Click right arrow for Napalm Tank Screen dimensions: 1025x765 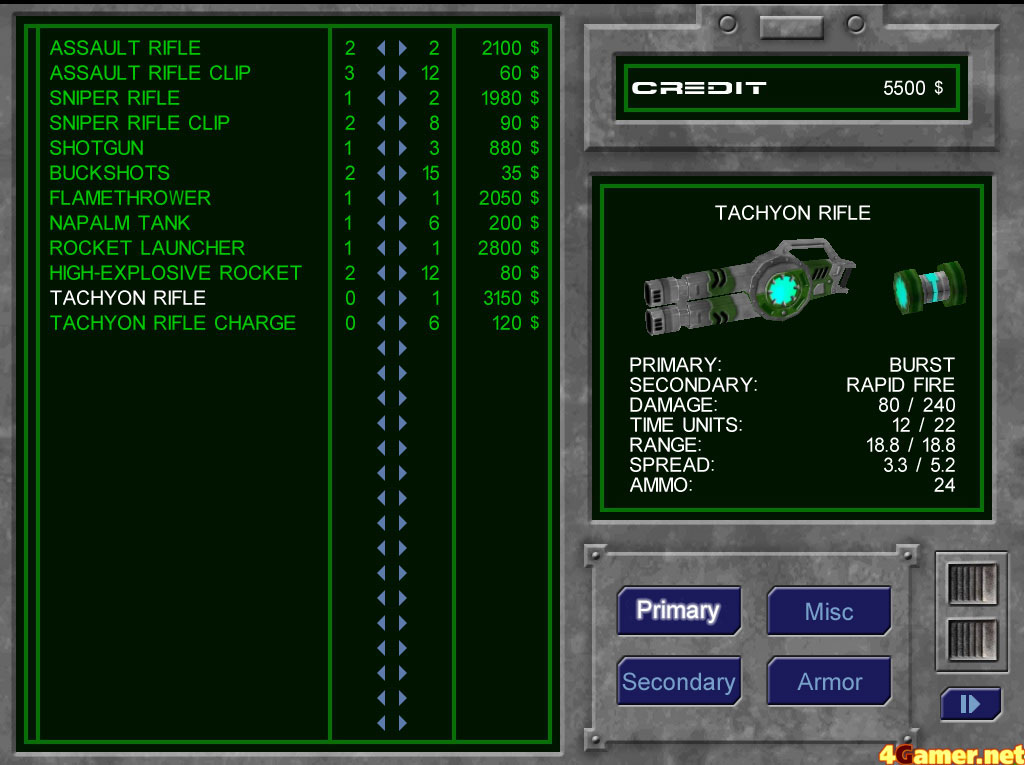[403, 223]
